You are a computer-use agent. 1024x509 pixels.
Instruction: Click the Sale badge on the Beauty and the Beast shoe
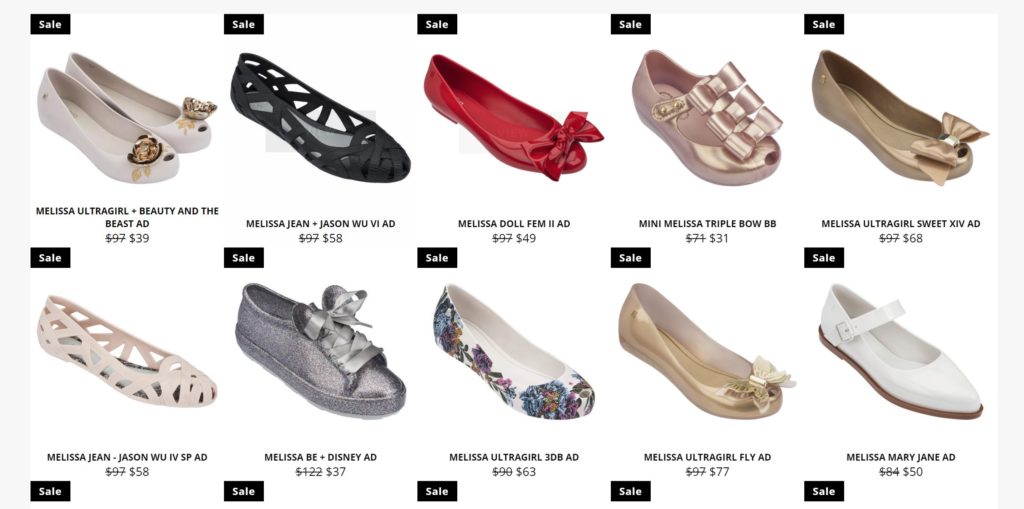[50, 24]
